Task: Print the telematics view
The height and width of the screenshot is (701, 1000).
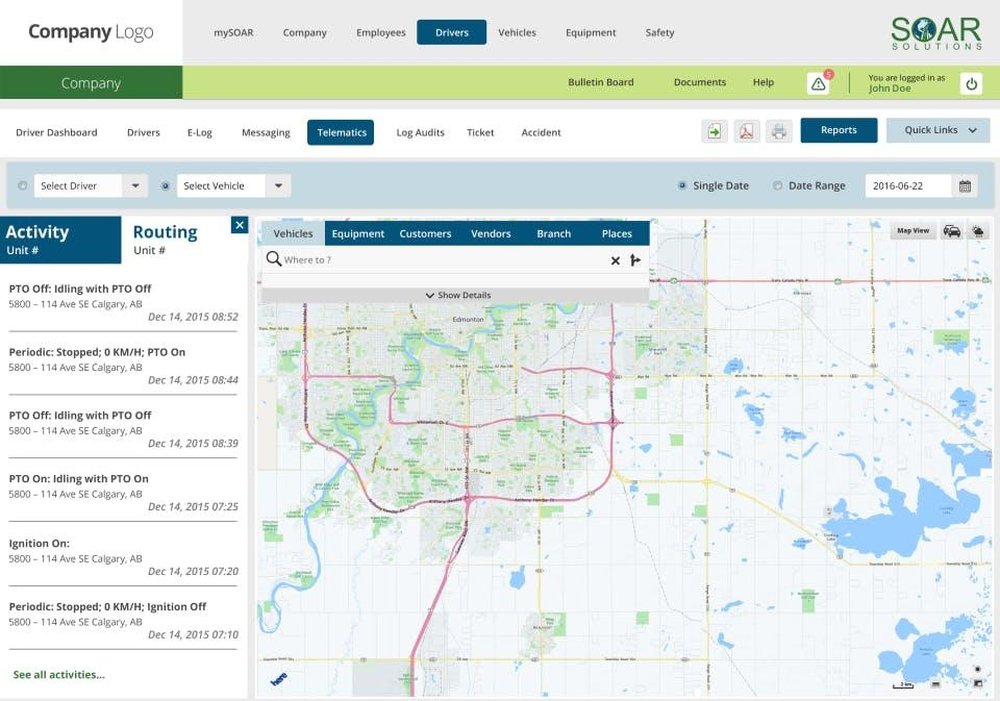Action: click(779, 131)
